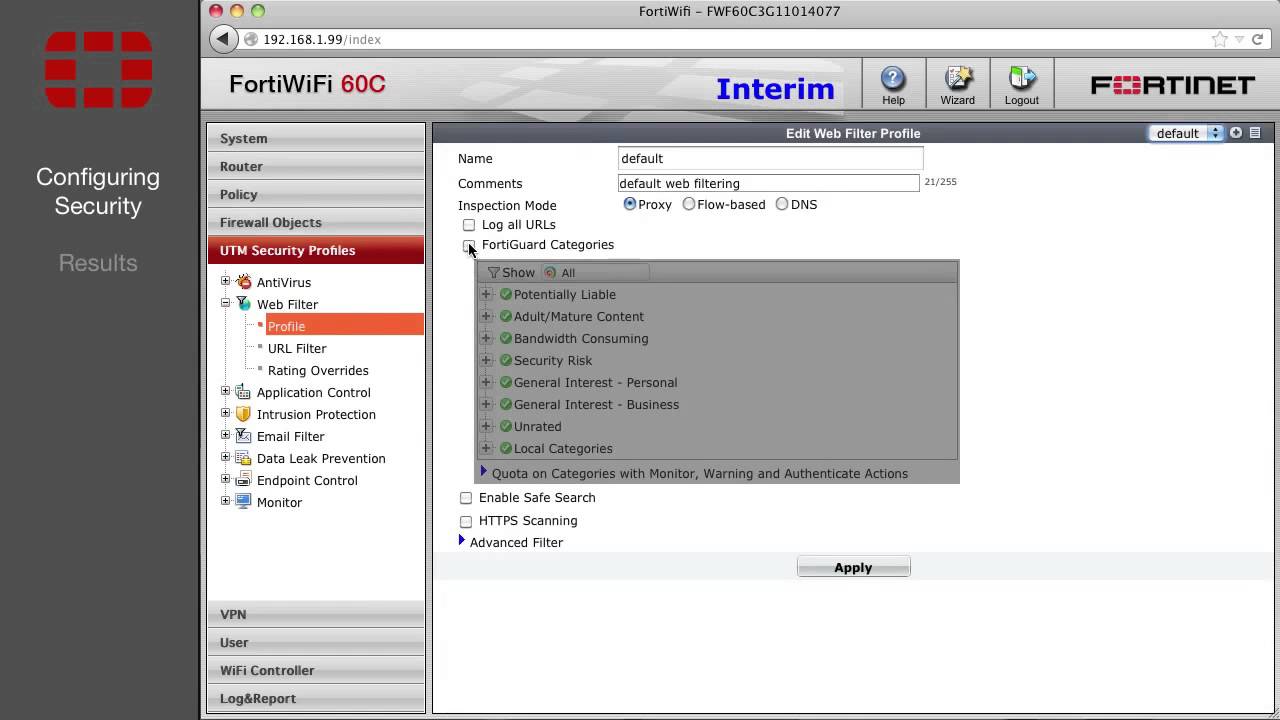Click the Logout icon
This screenshot has height=720, width=1280.
click(x=1022, y=78)
